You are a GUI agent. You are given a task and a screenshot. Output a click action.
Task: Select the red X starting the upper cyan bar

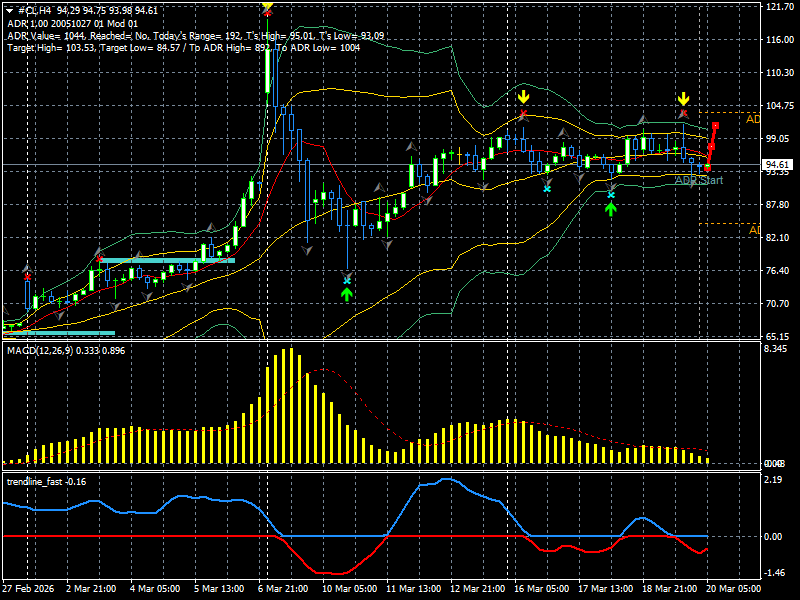click(99, 259)
